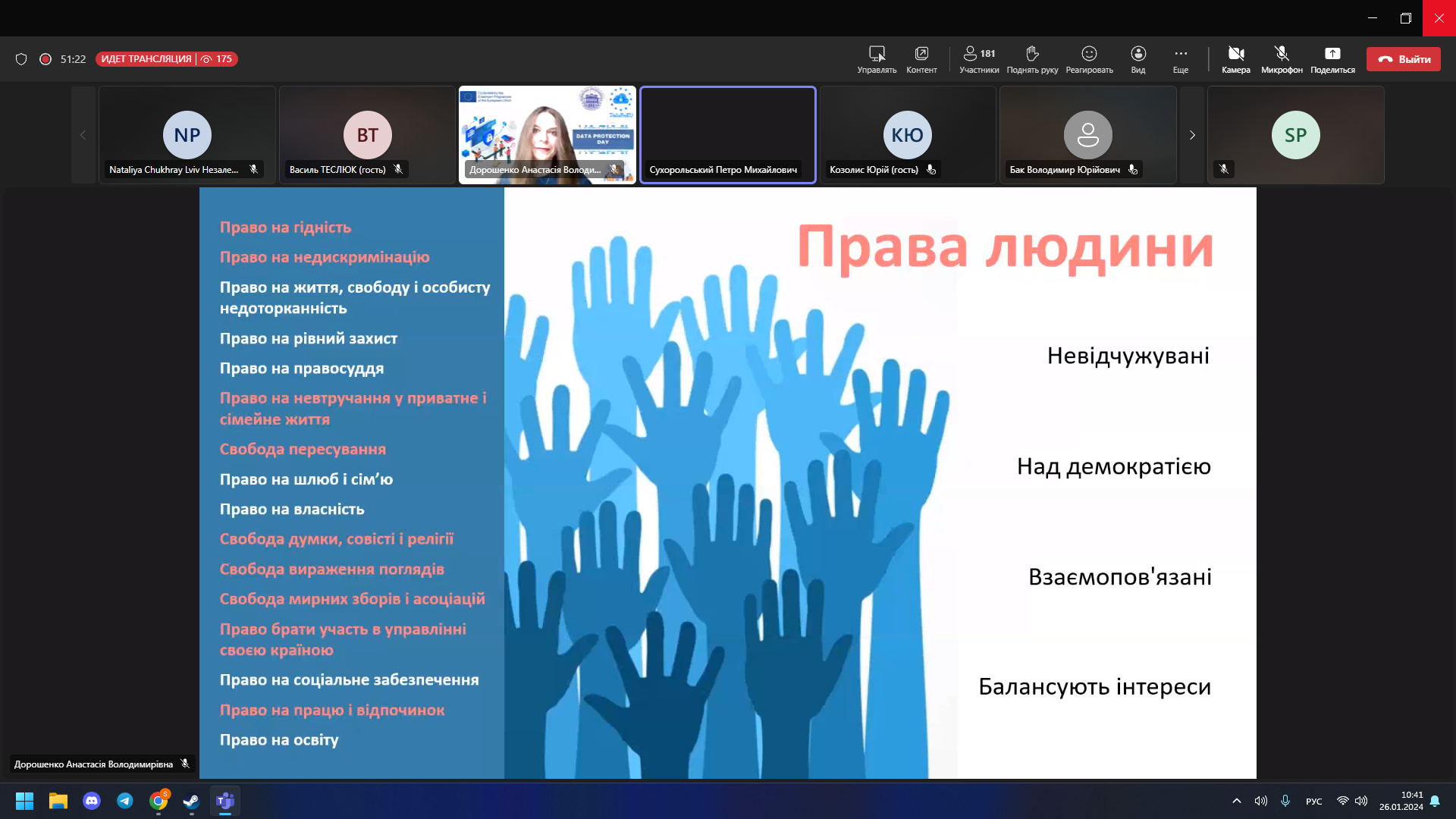Raise hand with Поднять руку
The width and height of the screenshot is (1456, 819).
tap(1032, 59)
